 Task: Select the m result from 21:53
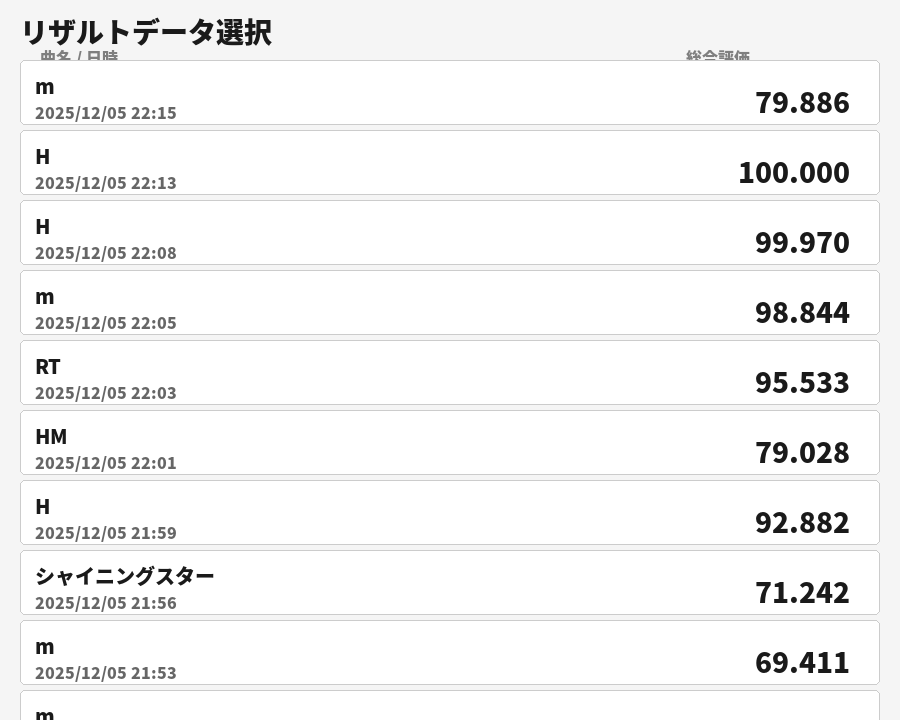tap(450, 653)
